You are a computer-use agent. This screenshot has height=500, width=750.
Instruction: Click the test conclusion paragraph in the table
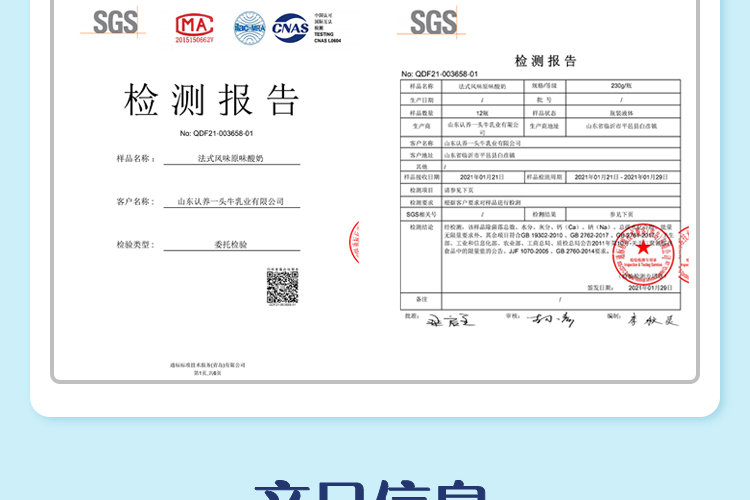point(560,239)
